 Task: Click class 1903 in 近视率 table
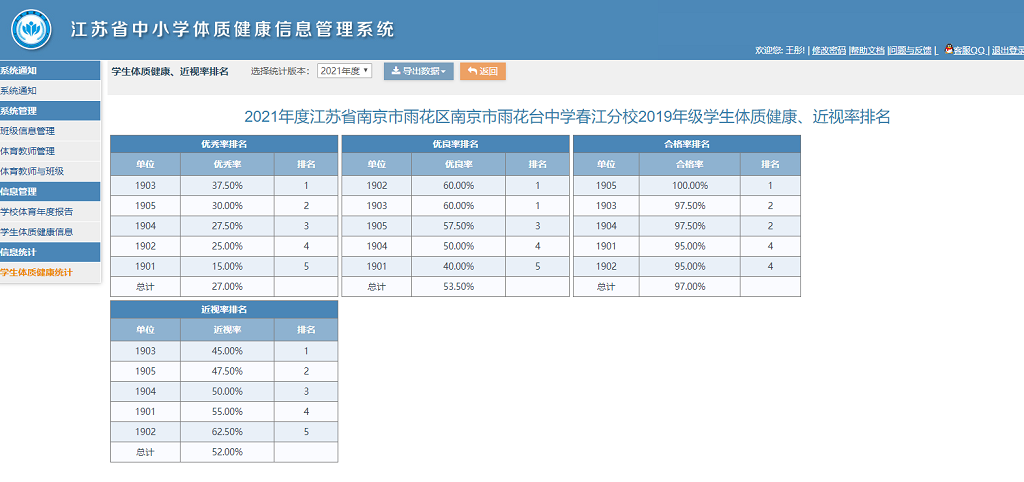tap(146, 351)
